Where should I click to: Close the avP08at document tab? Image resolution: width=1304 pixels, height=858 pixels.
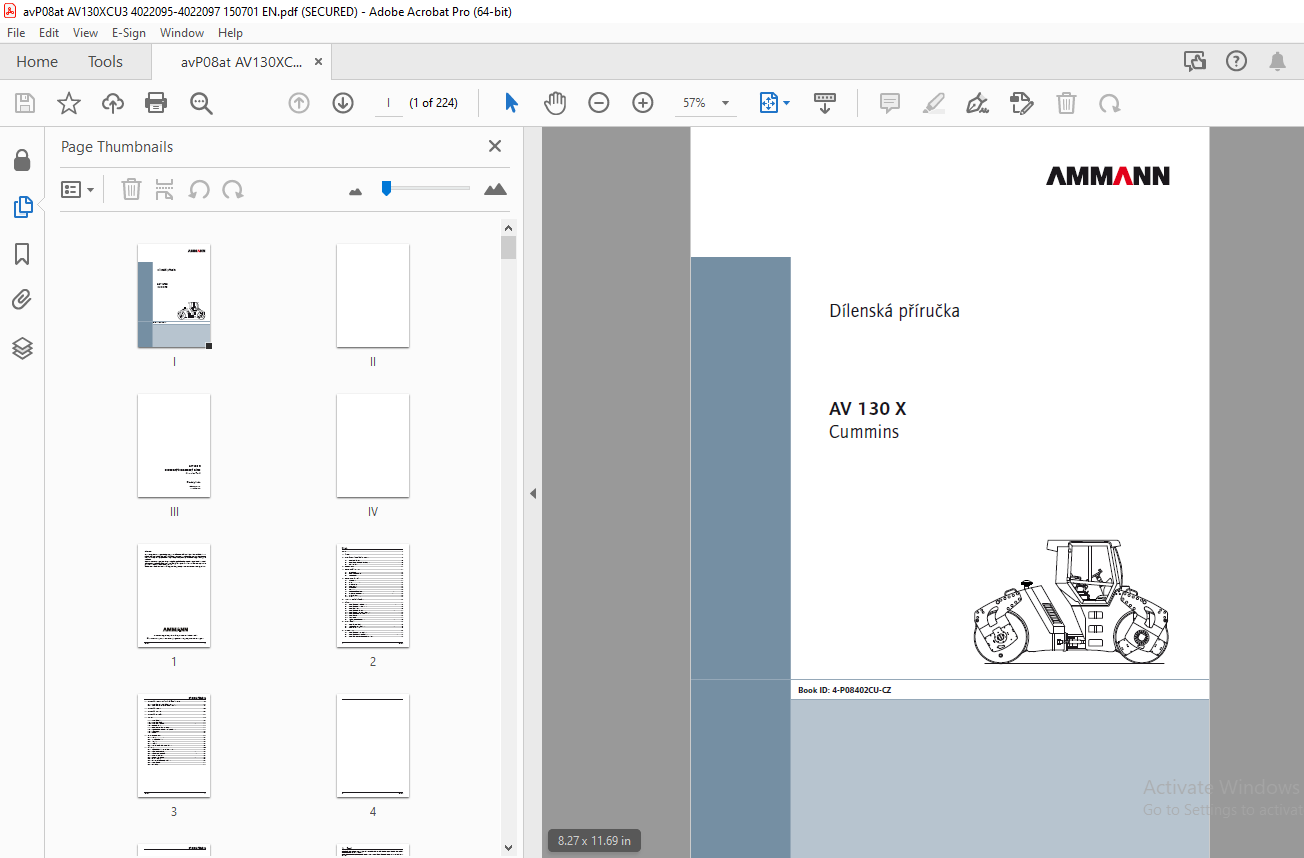pyautogui.click(x=318, y=62)
